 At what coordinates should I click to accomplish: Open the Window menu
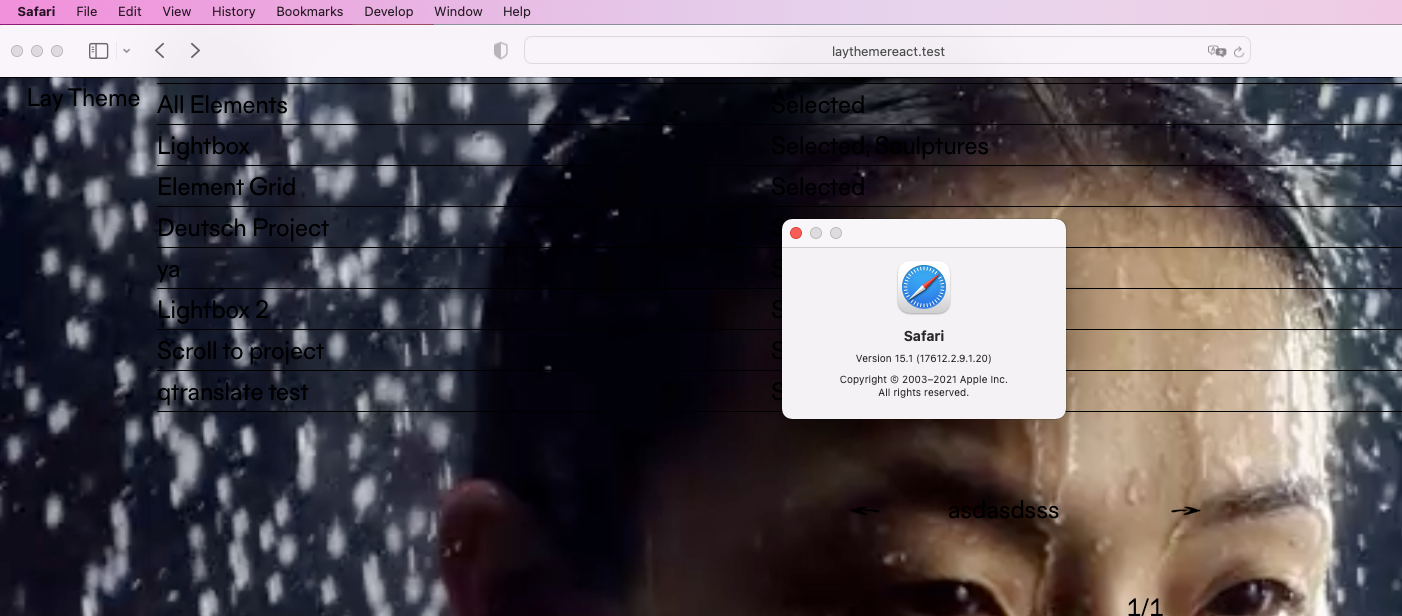tap(458, 11)
